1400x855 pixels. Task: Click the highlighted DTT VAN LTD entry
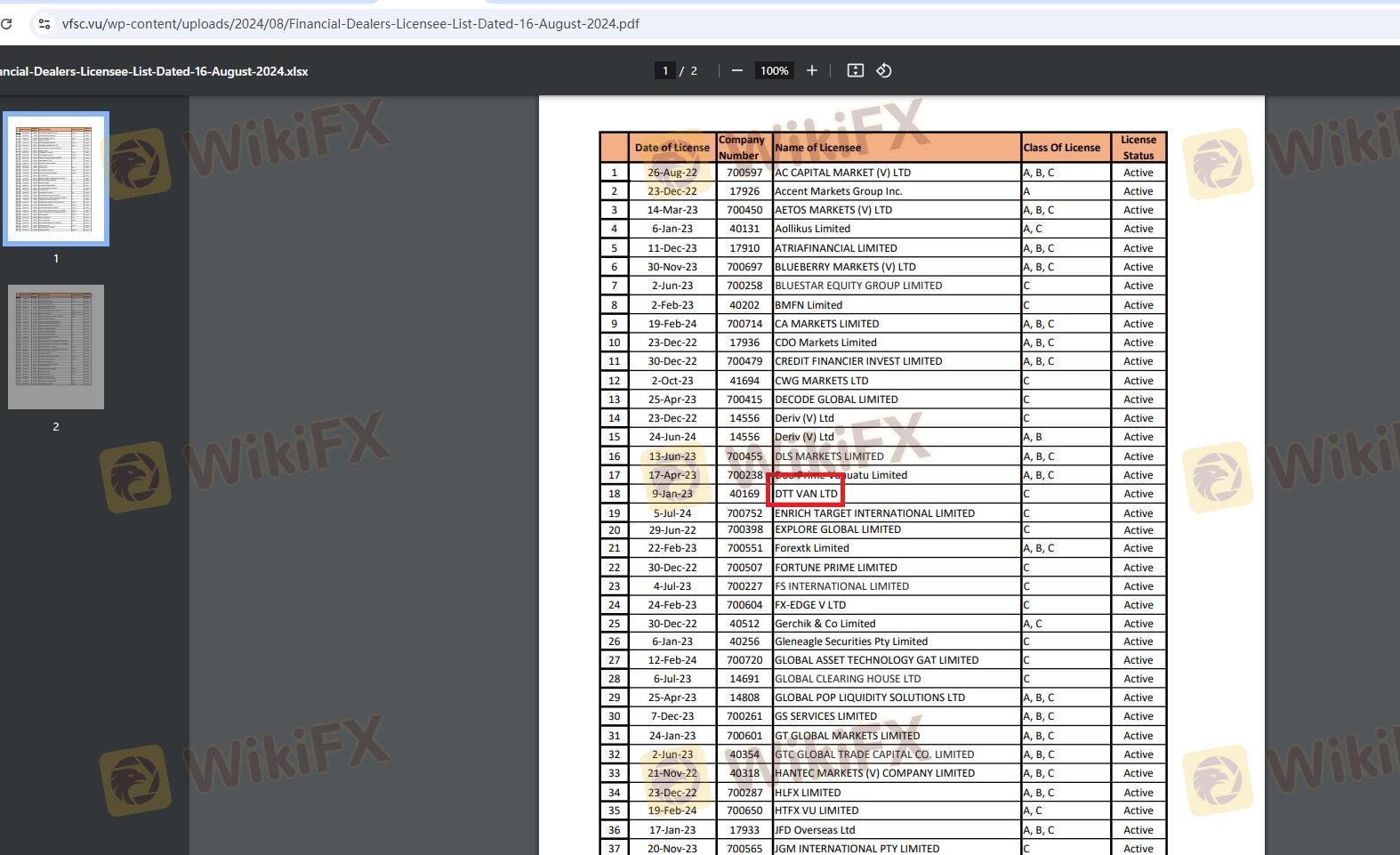coord(806,494)
